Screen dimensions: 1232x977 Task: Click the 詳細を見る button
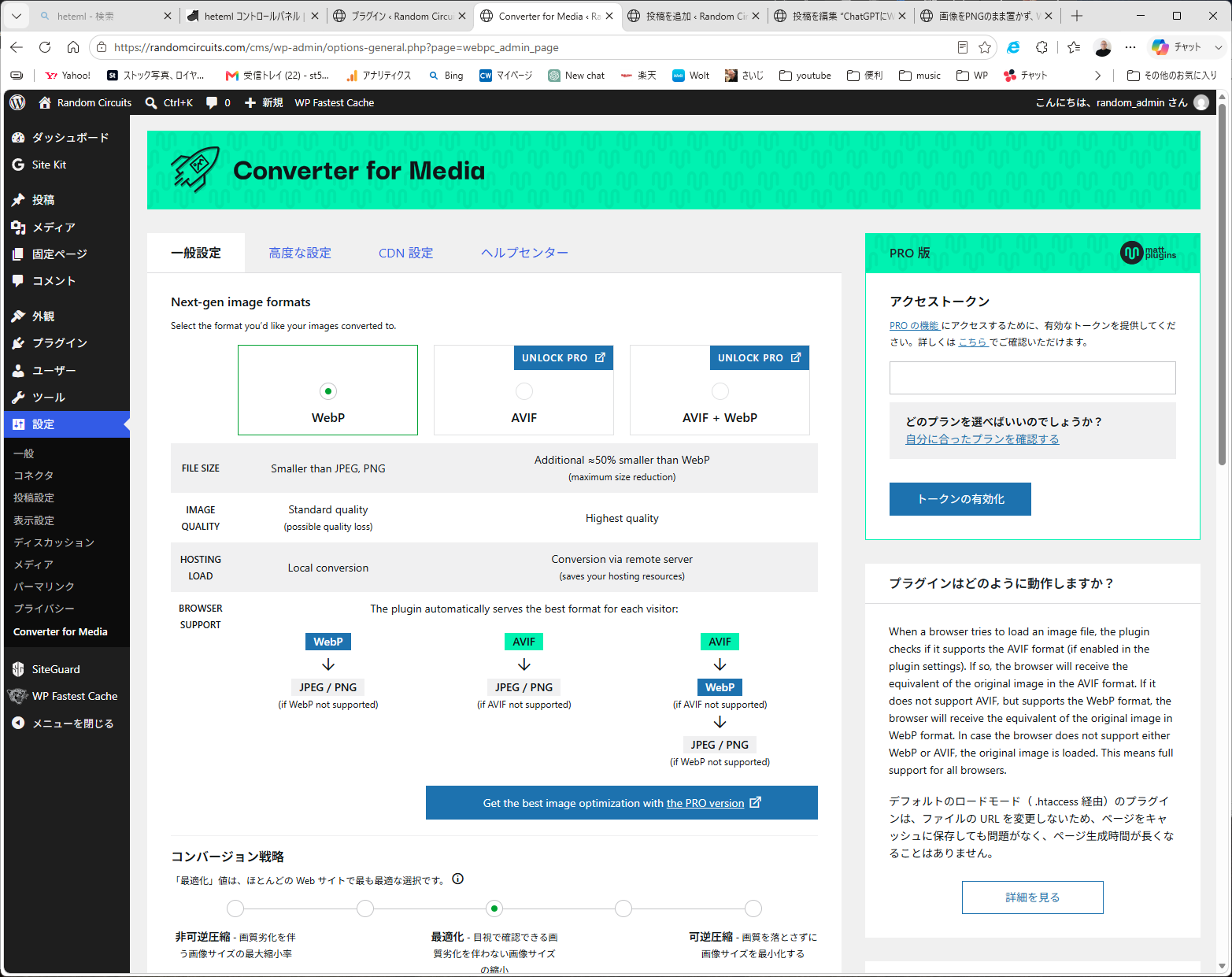coord(1033,897)
